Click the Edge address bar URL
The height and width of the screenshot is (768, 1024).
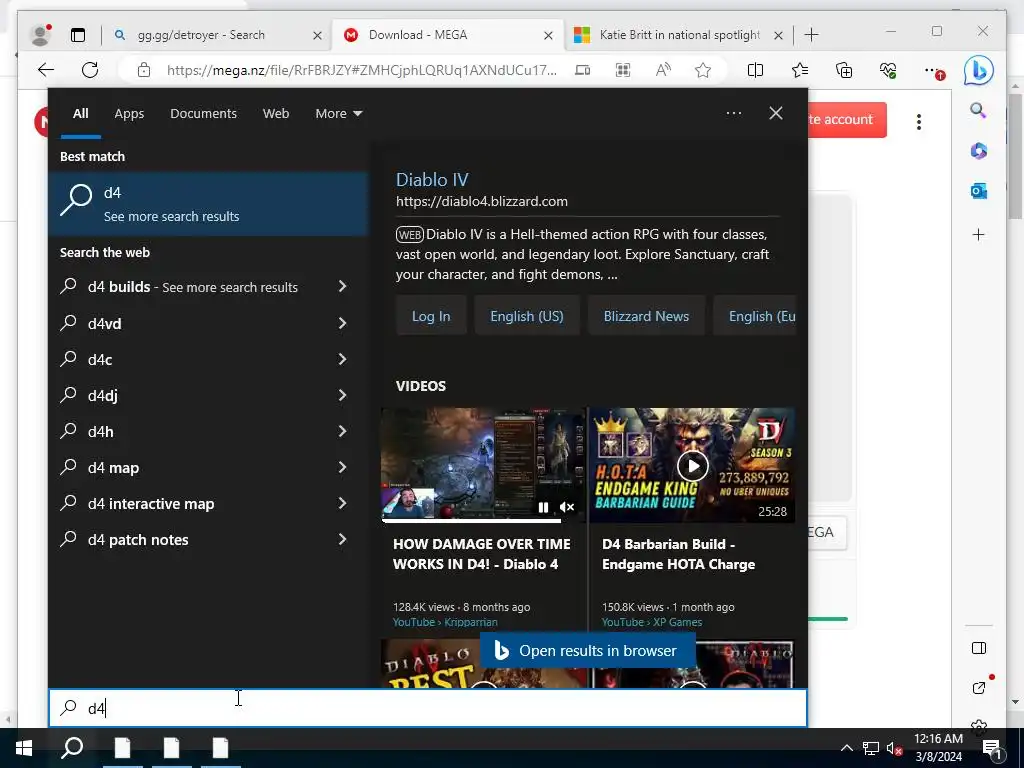[362, 70]
